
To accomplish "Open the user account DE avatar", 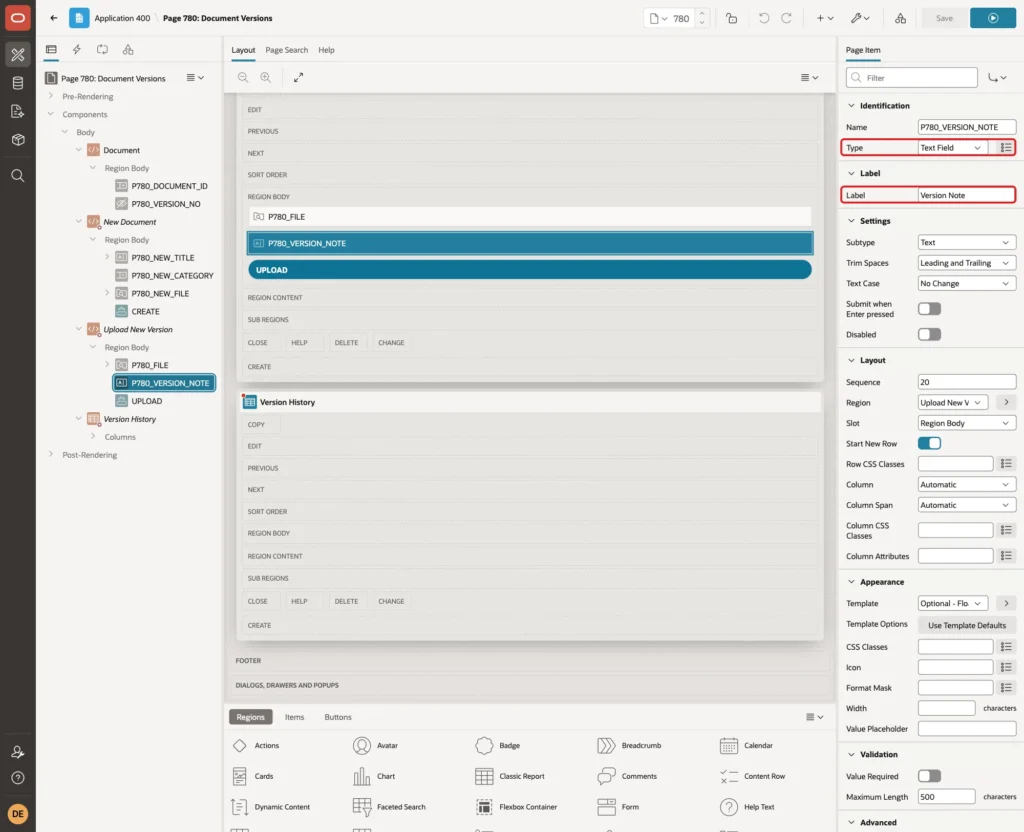I will [18, 814].
